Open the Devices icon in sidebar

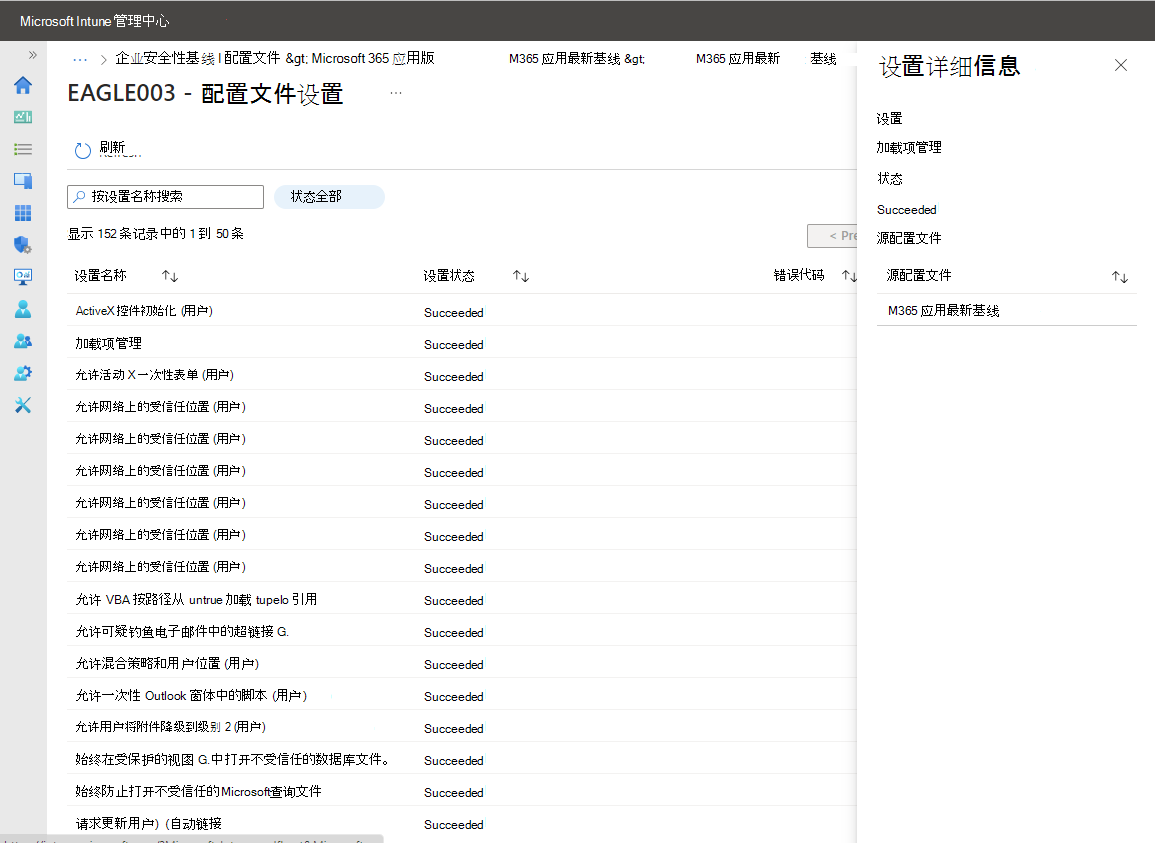23,181
